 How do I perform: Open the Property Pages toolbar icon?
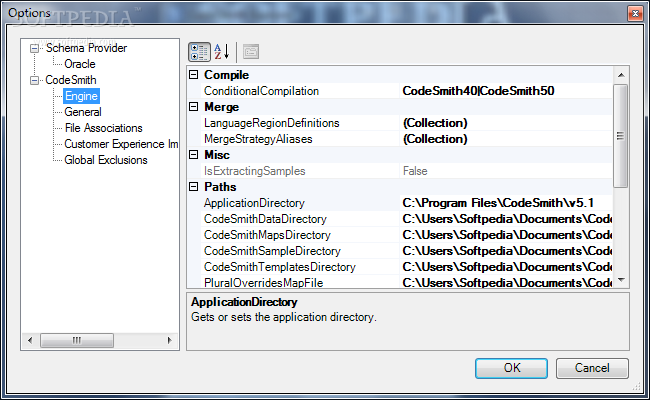tap(251, 52)
